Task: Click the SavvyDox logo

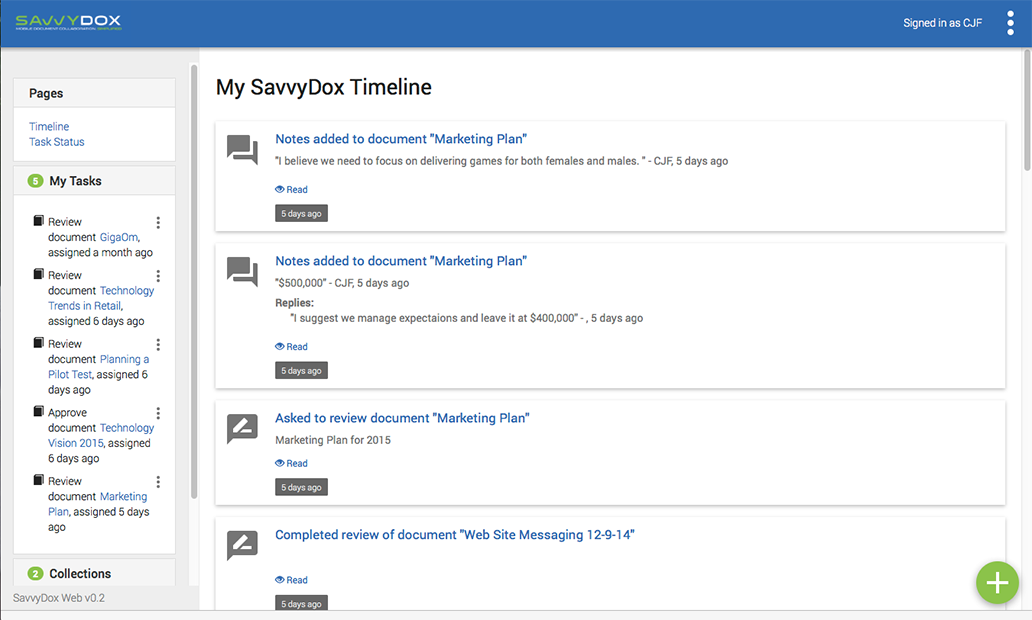Action: (68, 22)
